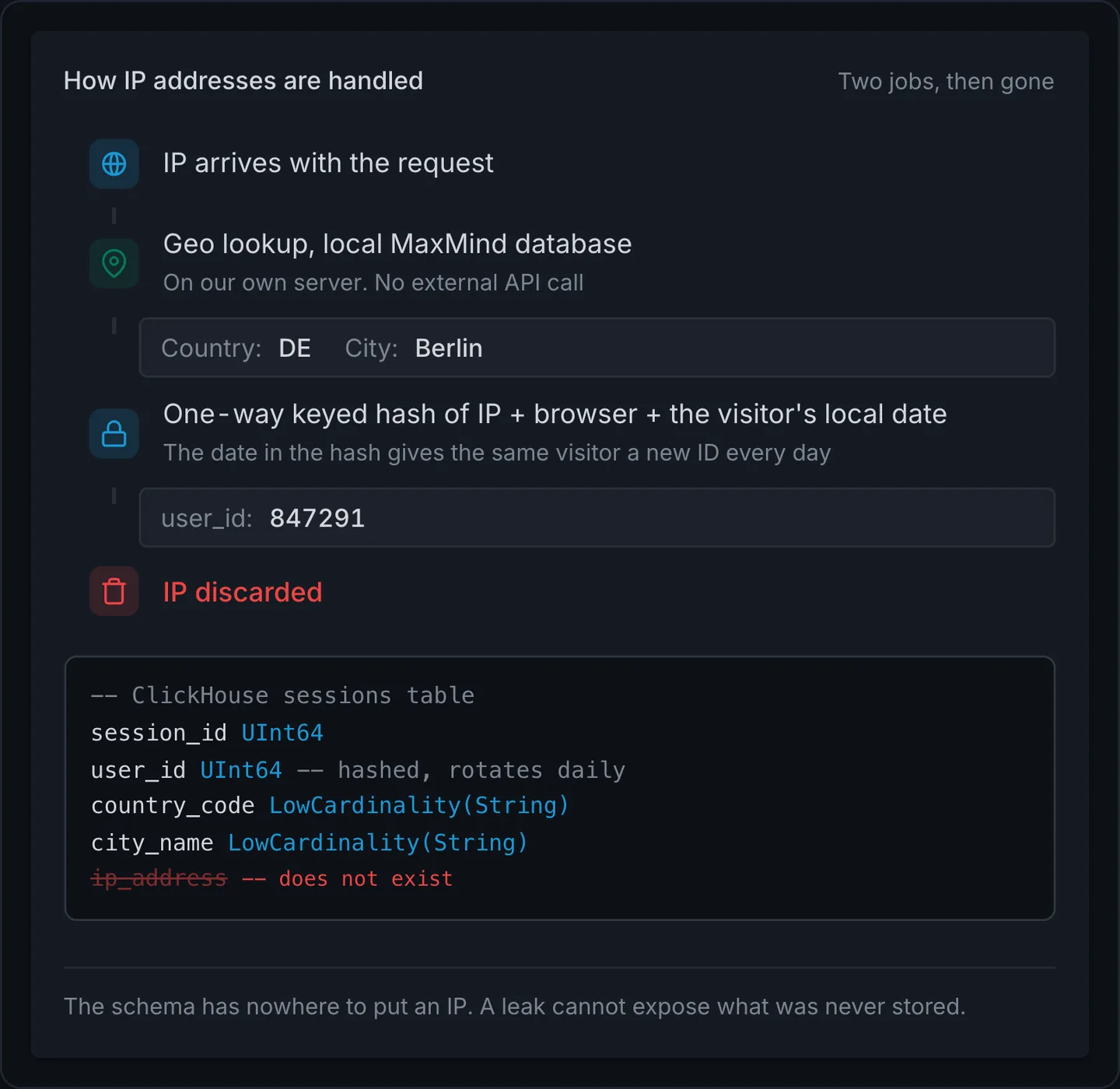1120x1089 pixels.
Task: Click the country_code LowCardinality(String) line
Action: [330, 806]
